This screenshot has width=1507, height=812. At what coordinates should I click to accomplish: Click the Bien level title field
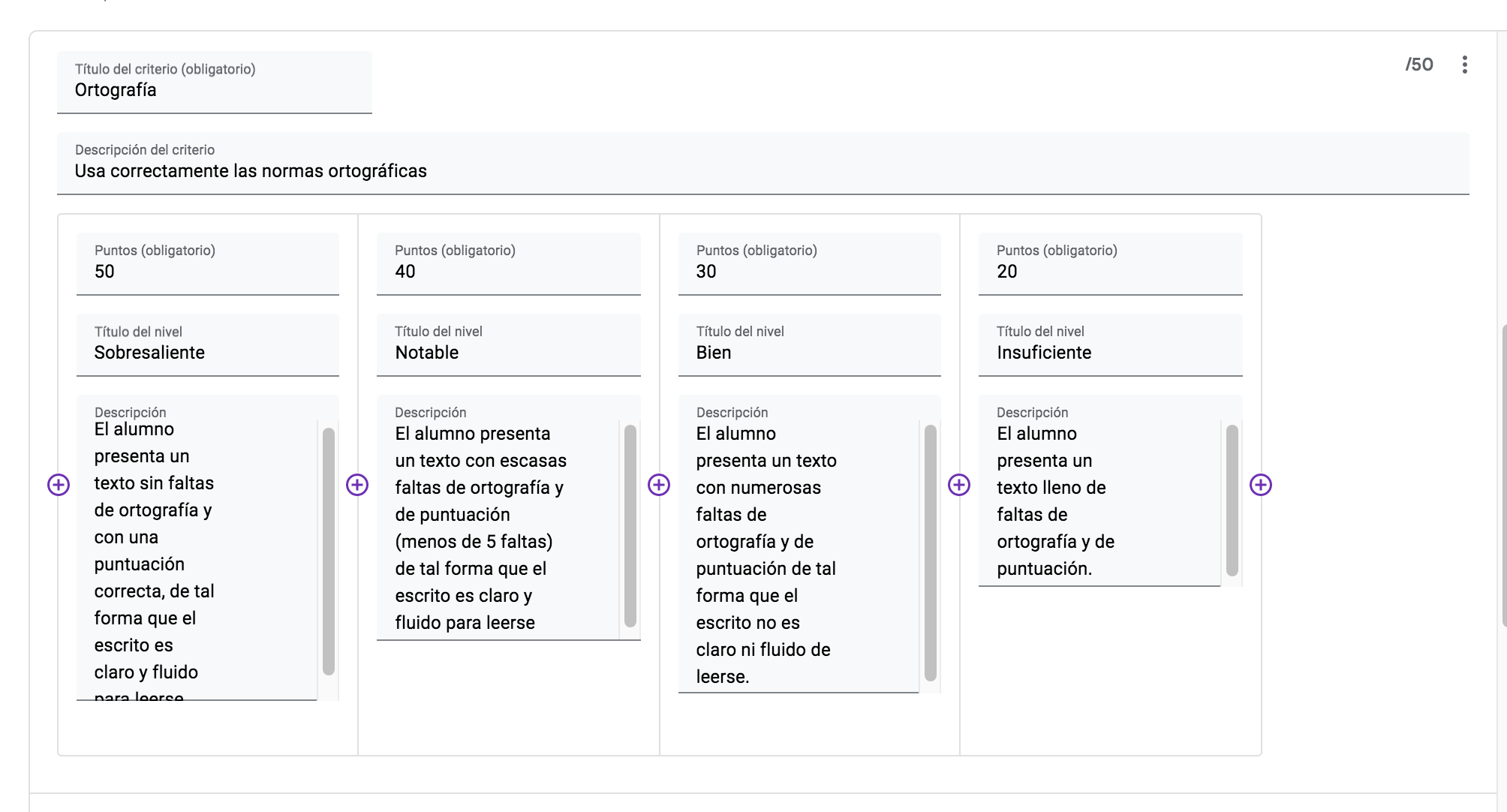(809, 353)
